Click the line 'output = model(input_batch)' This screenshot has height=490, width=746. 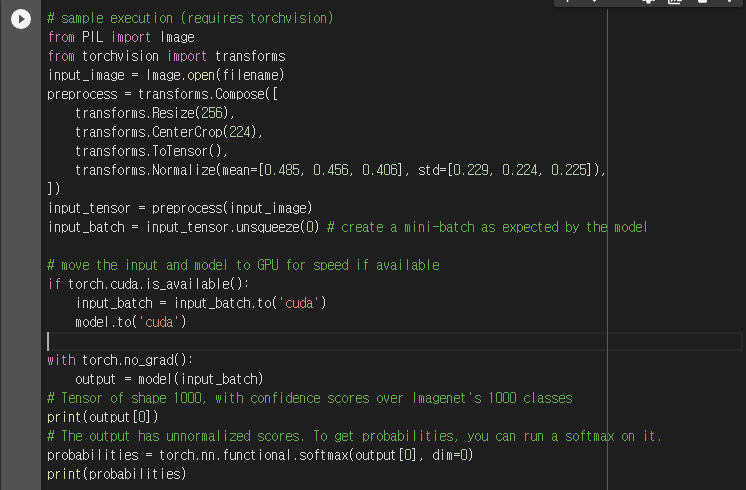169,379
